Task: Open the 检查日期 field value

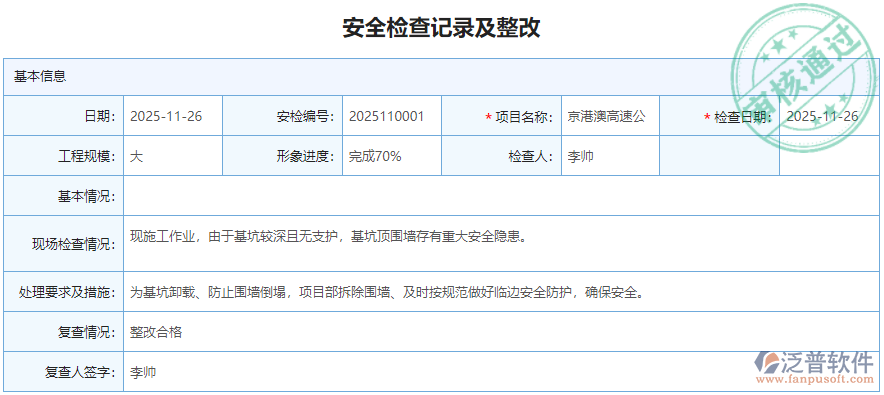Action: [829, 116]
